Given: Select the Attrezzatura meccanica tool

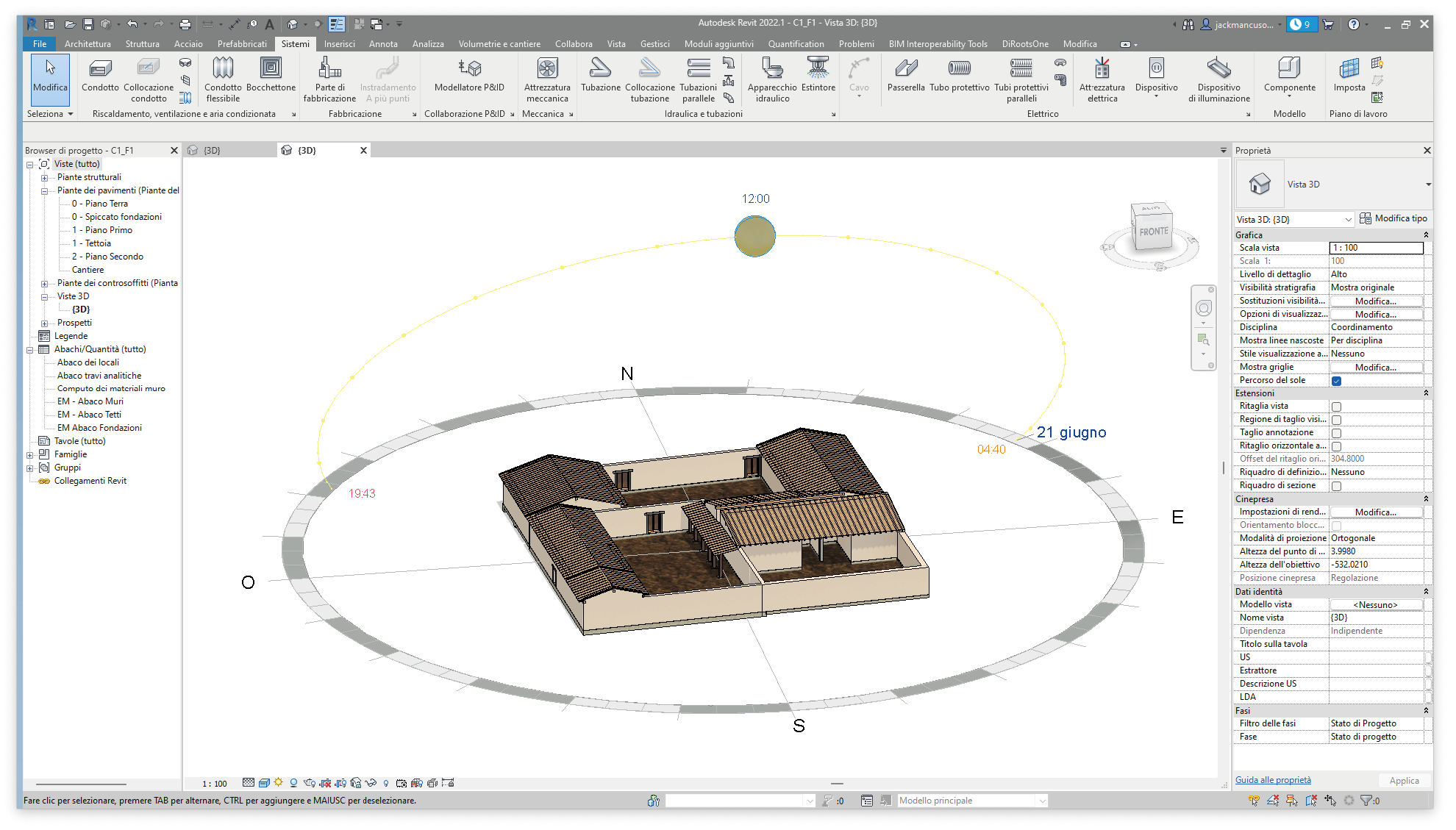Looking at the screenshot, I should (x=547, y=81).
